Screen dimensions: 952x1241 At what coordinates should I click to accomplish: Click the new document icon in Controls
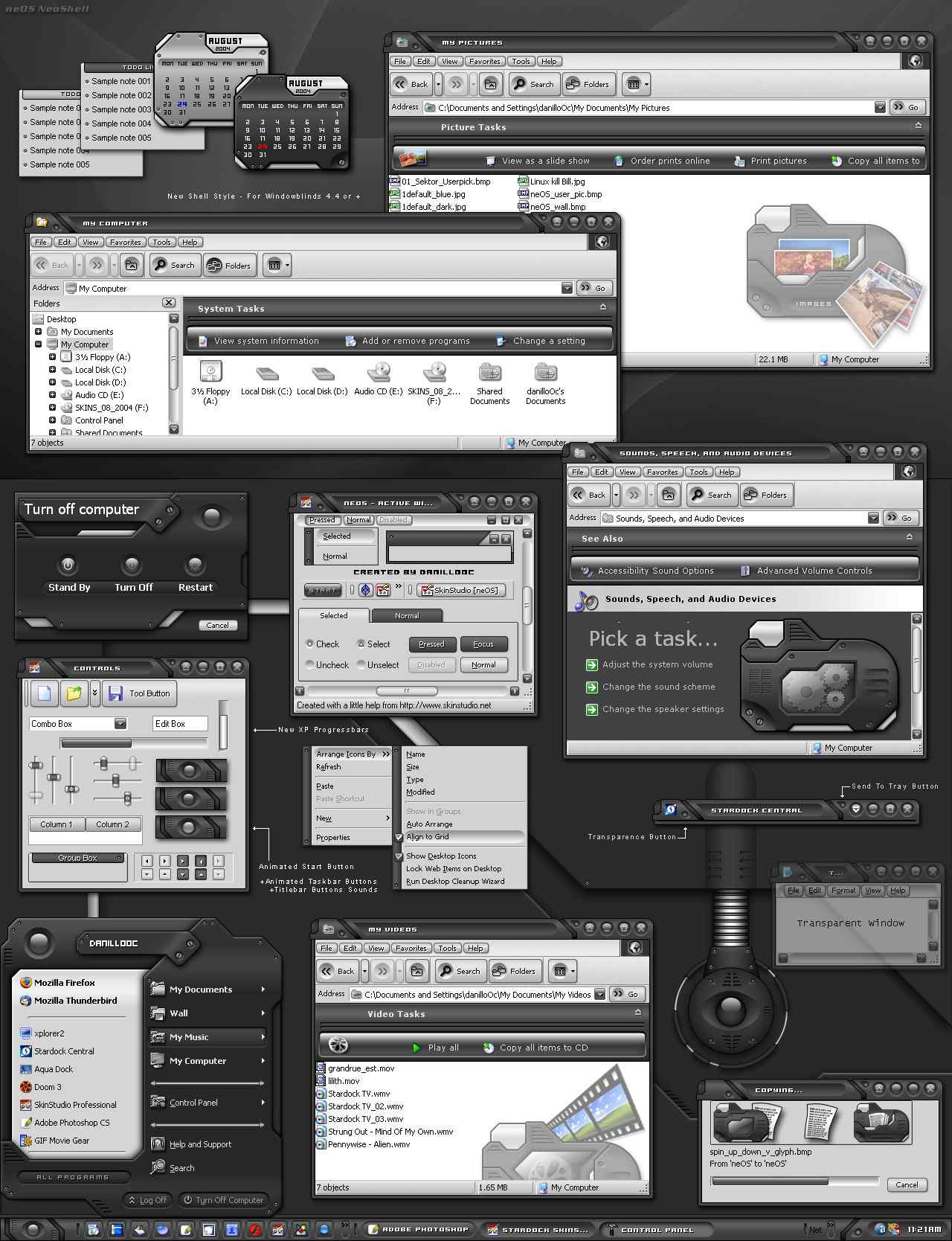coord(45,693)
